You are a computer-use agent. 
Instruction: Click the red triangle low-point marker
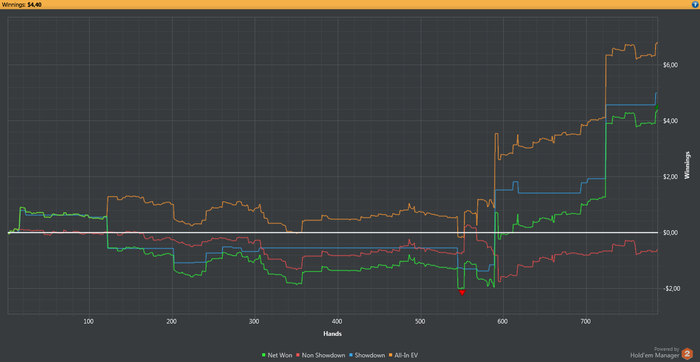(462, 292)
